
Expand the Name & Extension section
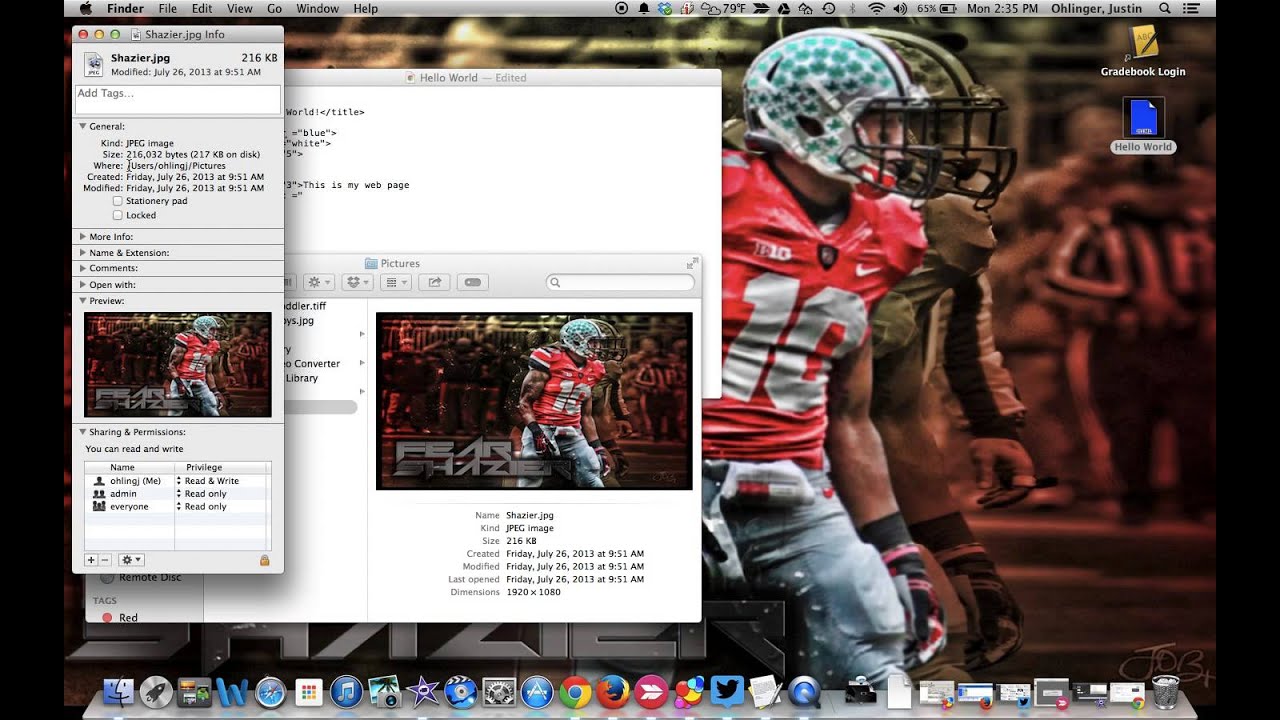83,253
